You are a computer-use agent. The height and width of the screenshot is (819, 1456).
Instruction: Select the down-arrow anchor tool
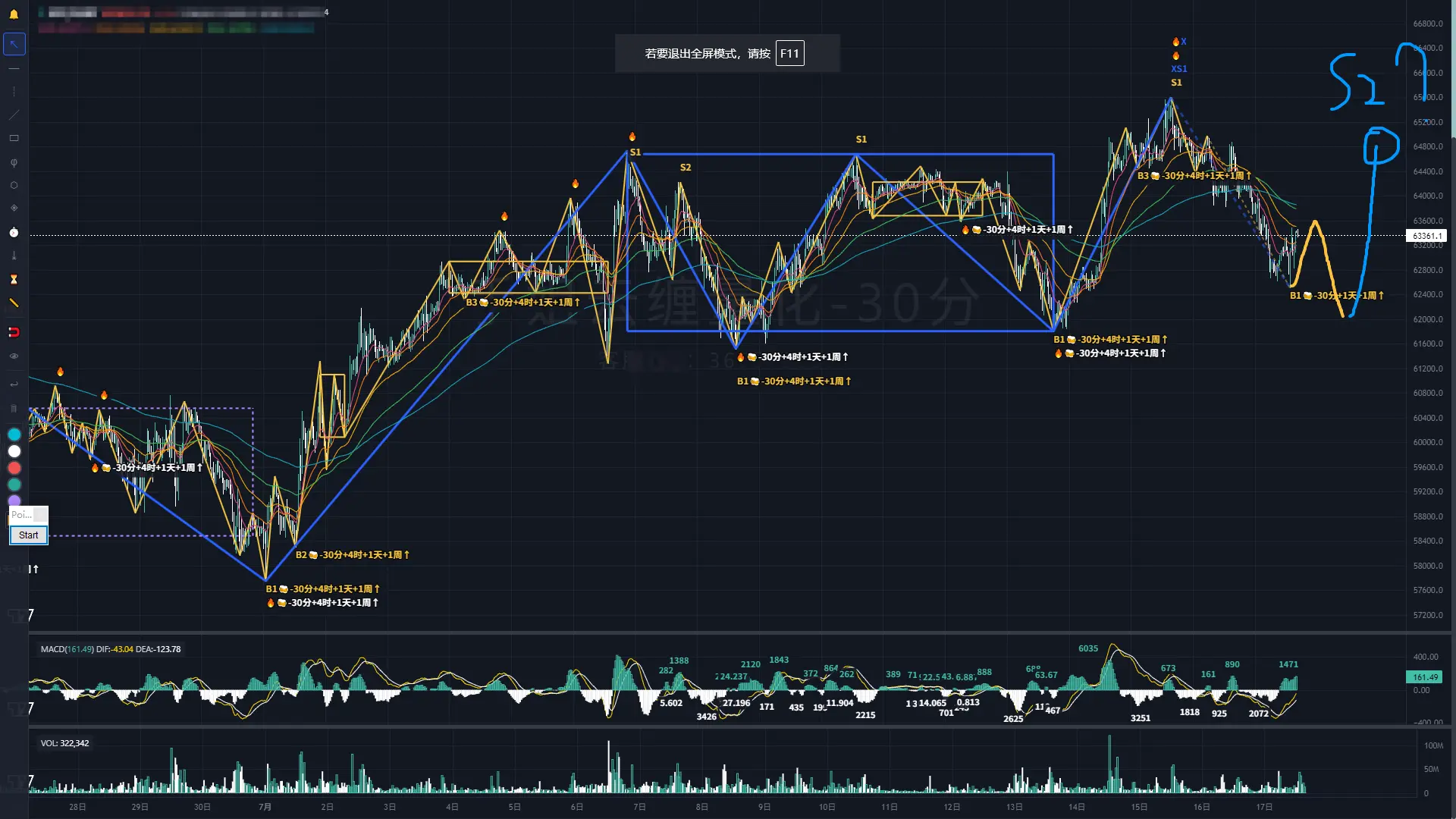14,256
